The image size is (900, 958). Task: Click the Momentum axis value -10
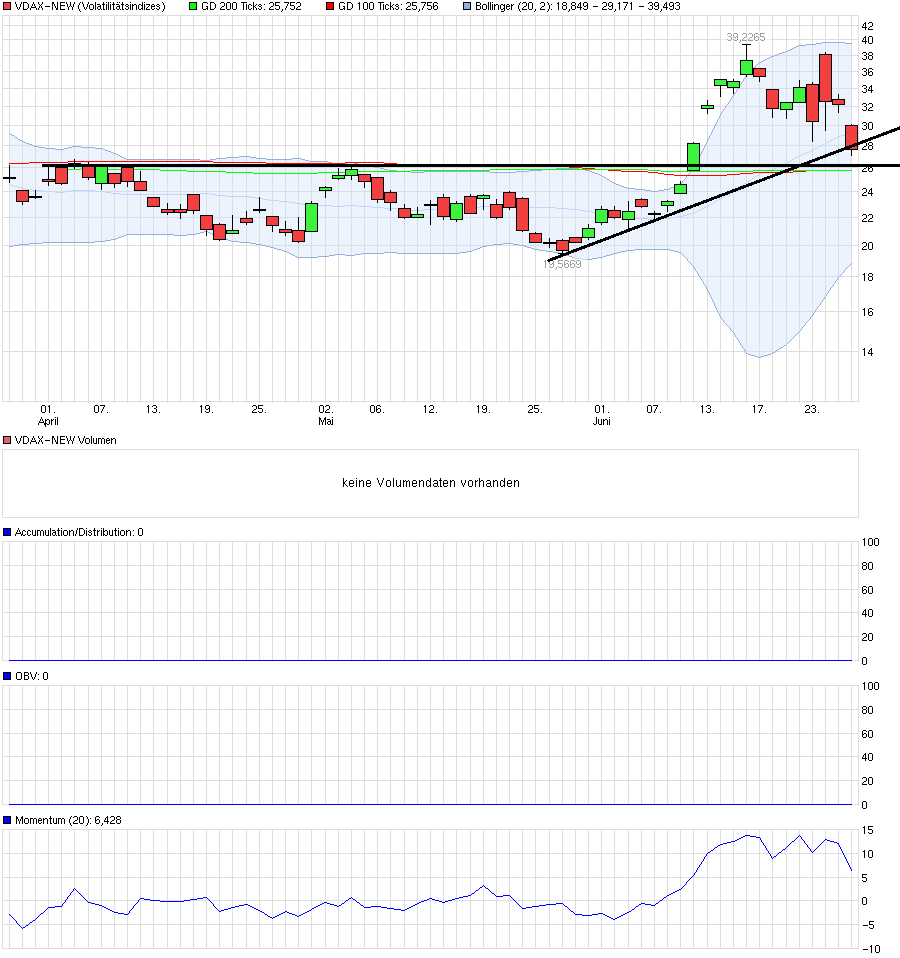click(871, 949)
